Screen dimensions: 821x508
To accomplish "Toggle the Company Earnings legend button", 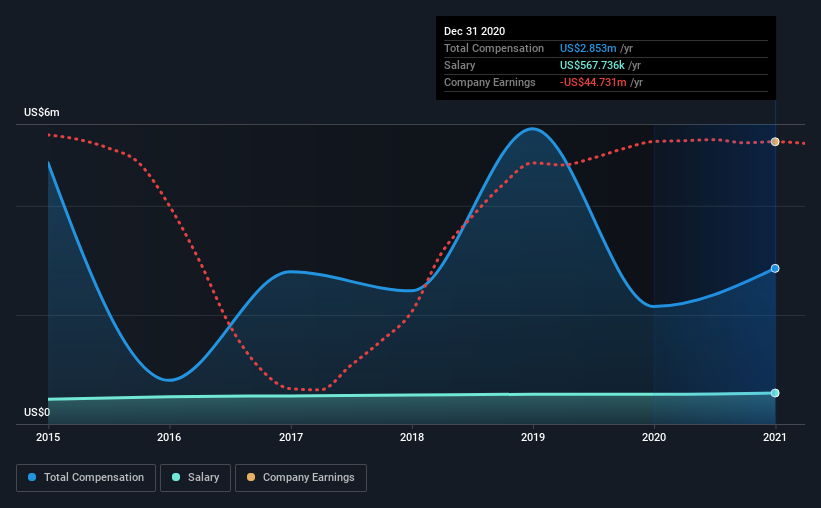I will [301, 478].
